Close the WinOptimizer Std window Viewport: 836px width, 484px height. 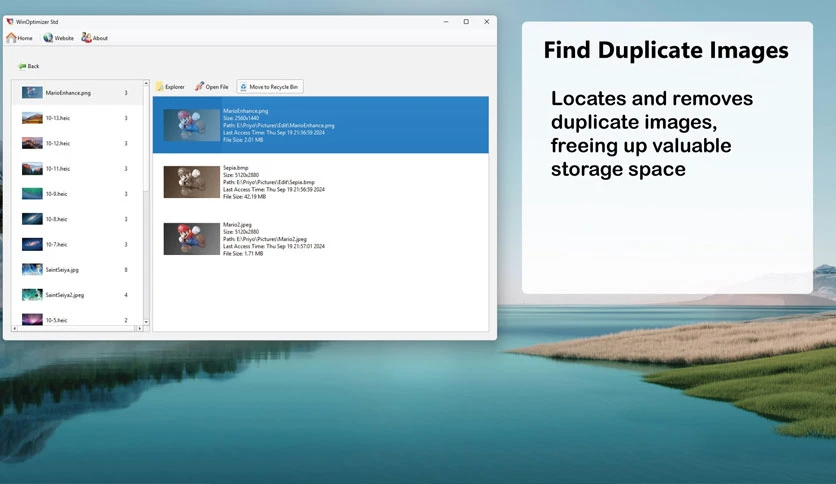(486, 22)
